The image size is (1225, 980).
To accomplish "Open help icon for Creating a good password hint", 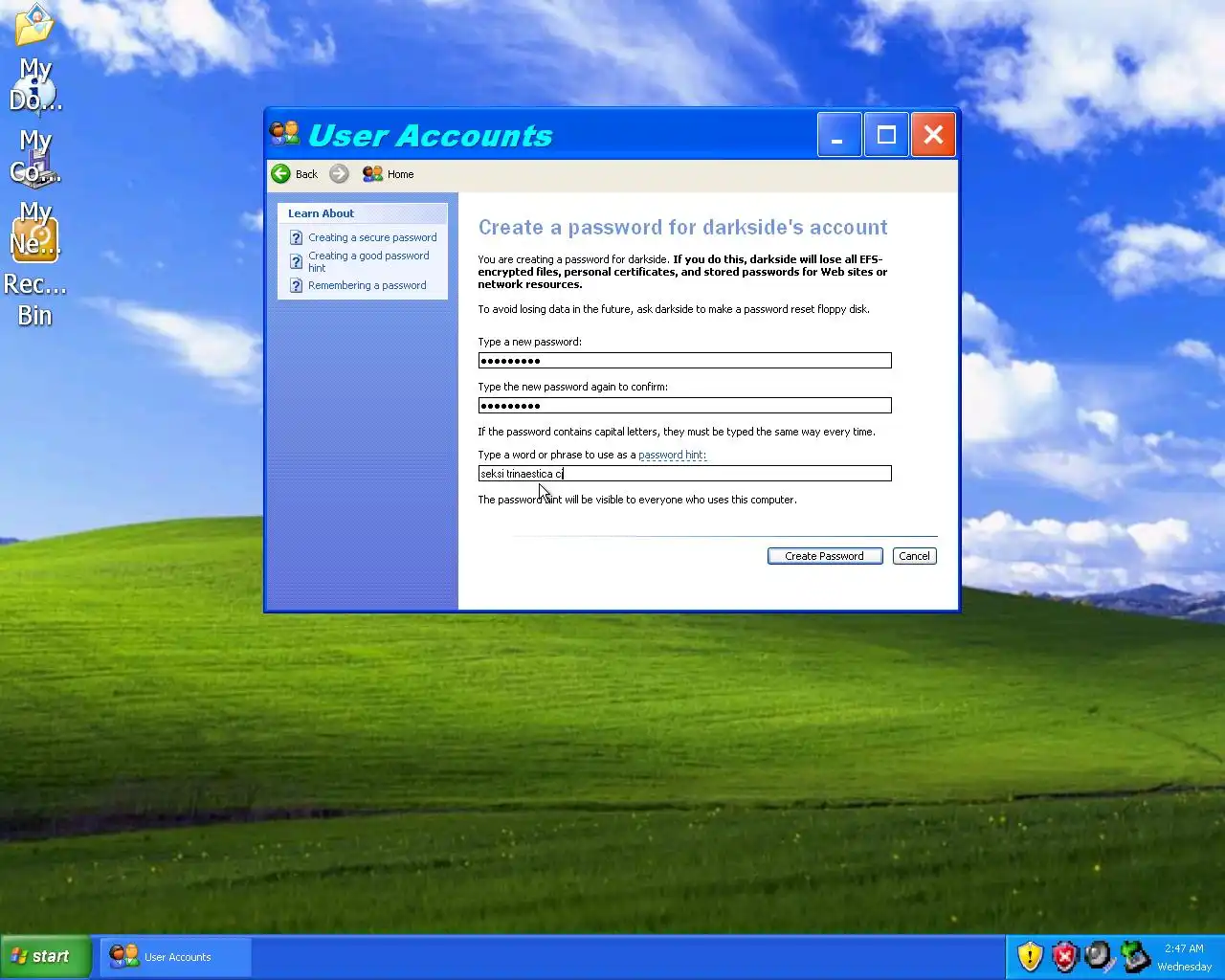I will 297,261.
